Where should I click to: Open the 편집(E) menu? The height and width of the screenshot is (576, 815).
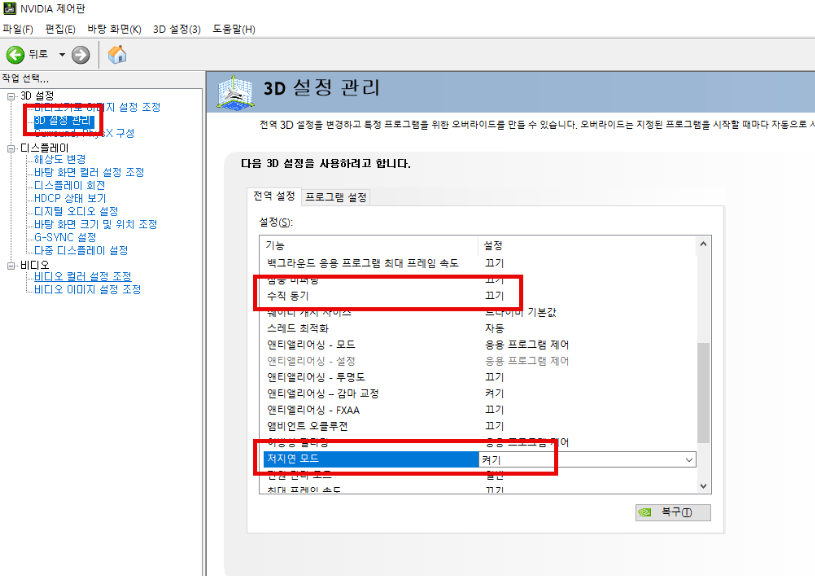pos(60,30)
